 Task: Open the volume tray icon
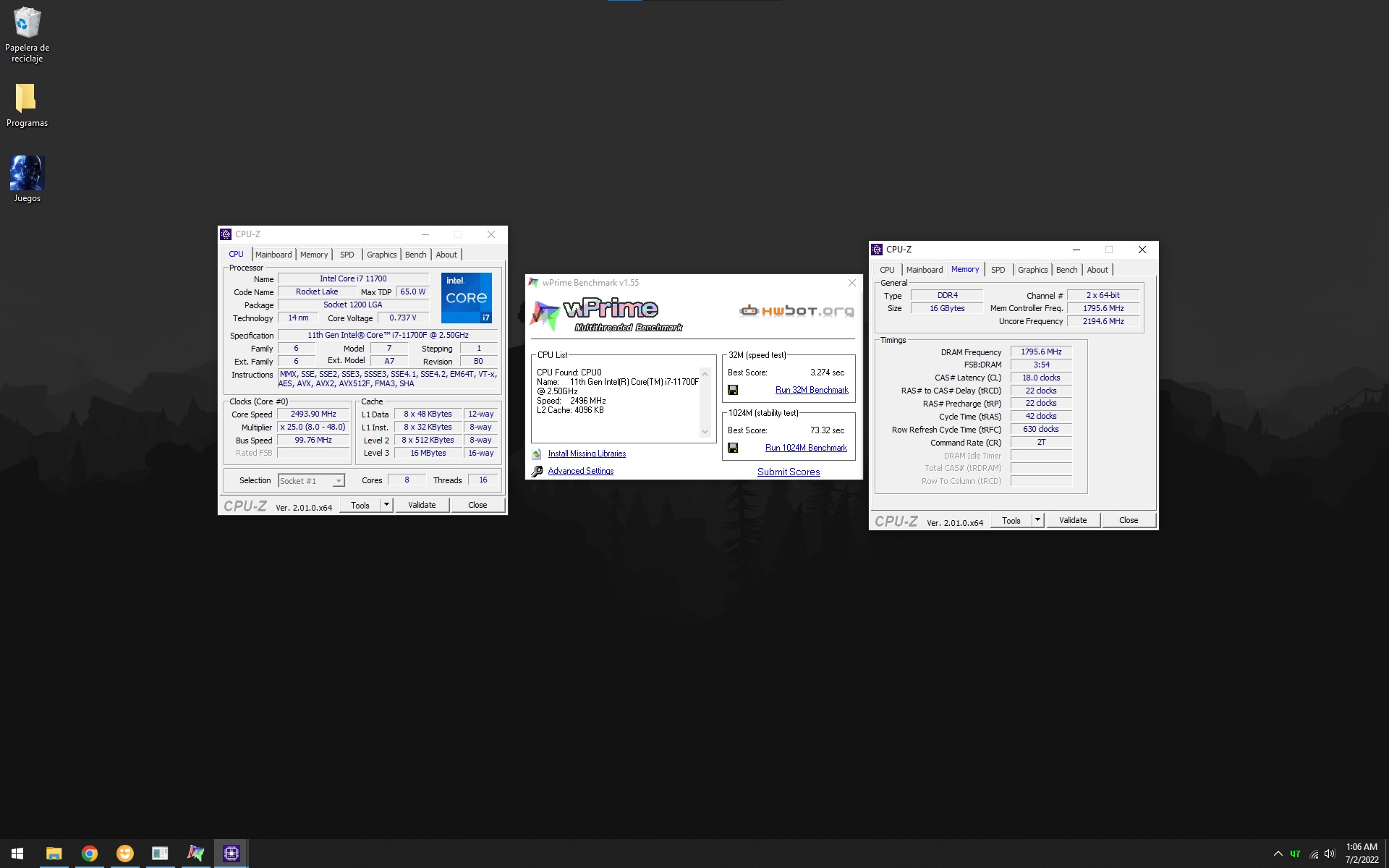point(1330,854)
